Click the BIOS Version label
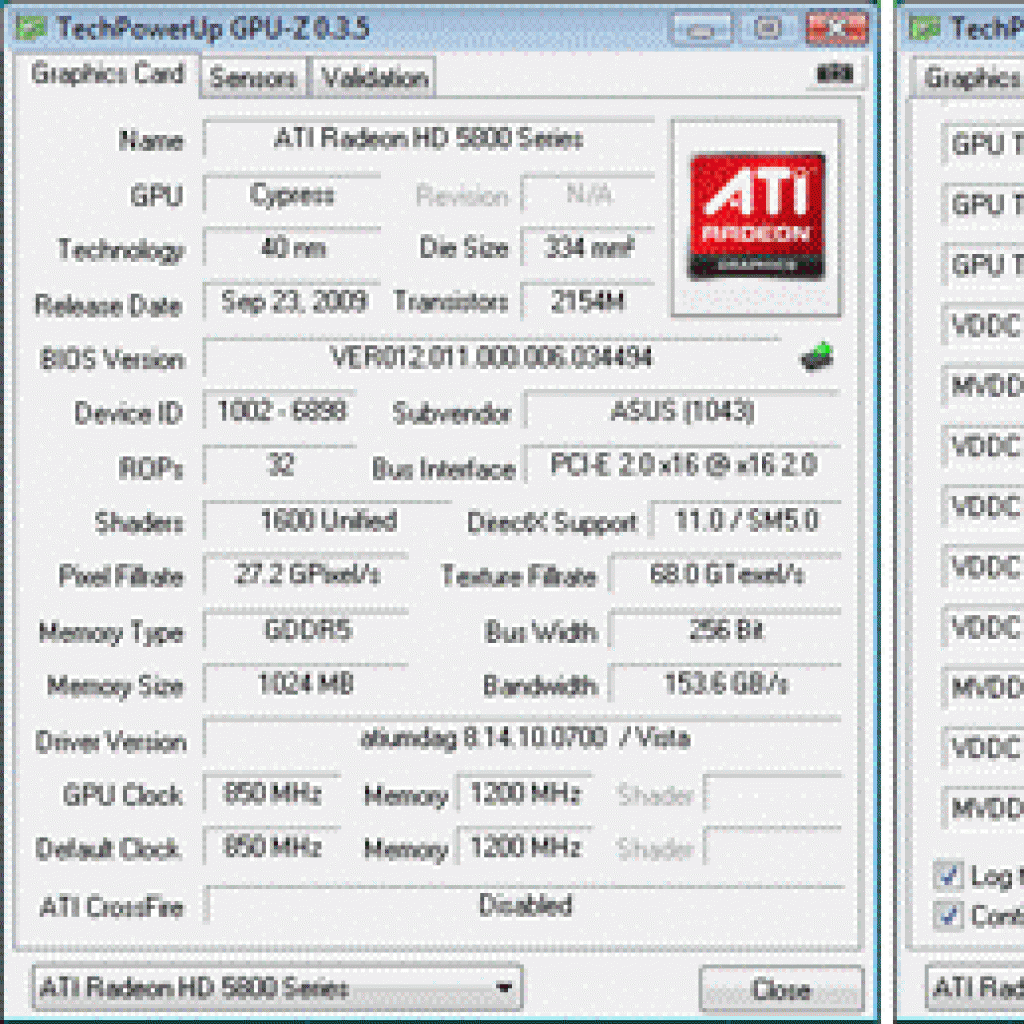 pos(112,360)
